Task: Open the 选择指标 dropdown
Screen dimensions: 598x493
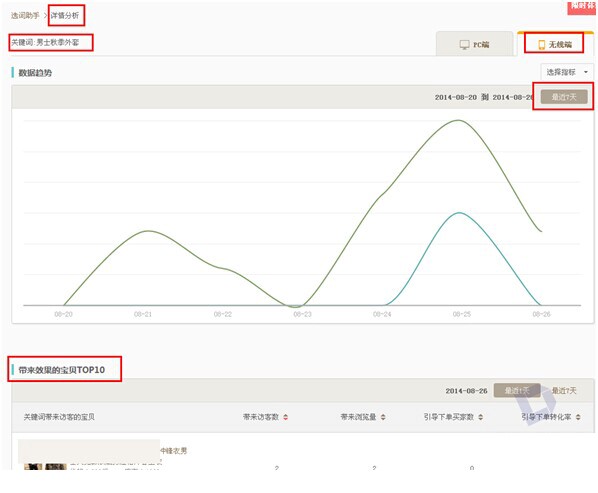Action: [x=567, y=72]
